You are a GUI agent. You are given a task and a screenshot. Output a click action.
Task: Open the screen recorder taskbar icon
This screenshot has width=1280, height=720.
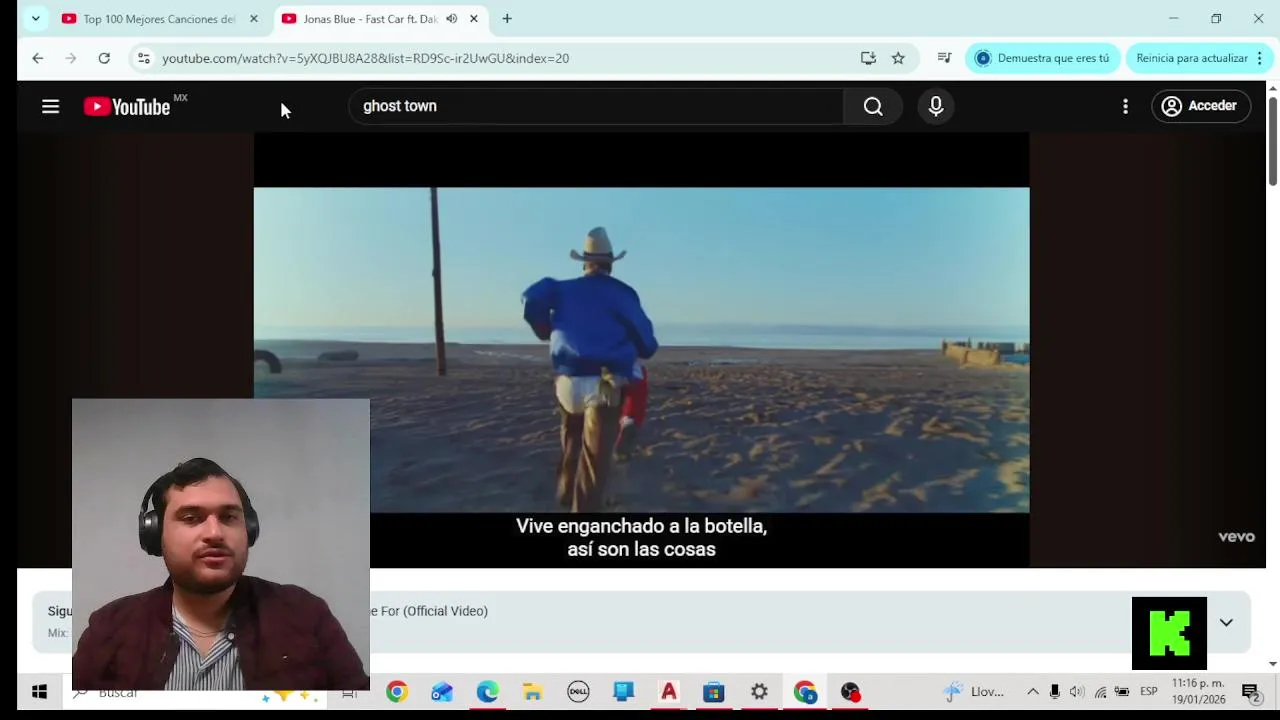pos(850,692)
